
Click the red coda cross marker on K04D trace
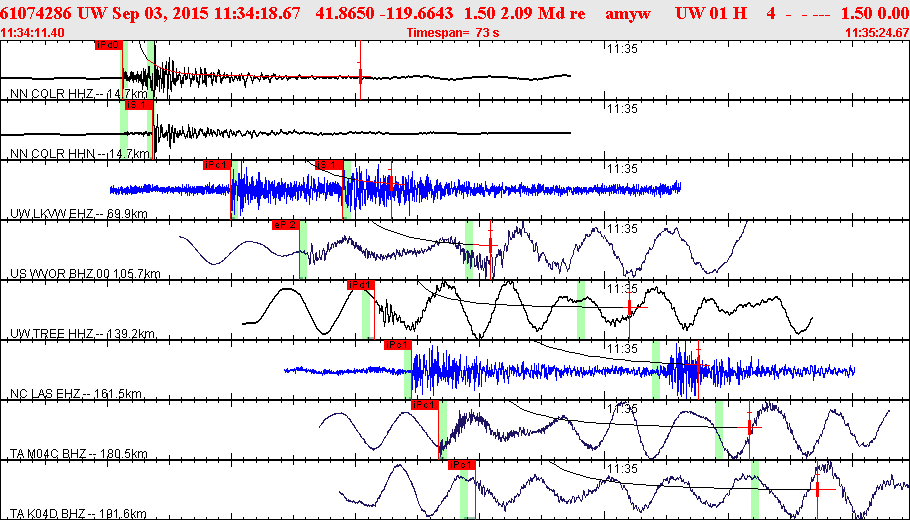point(817,489)
